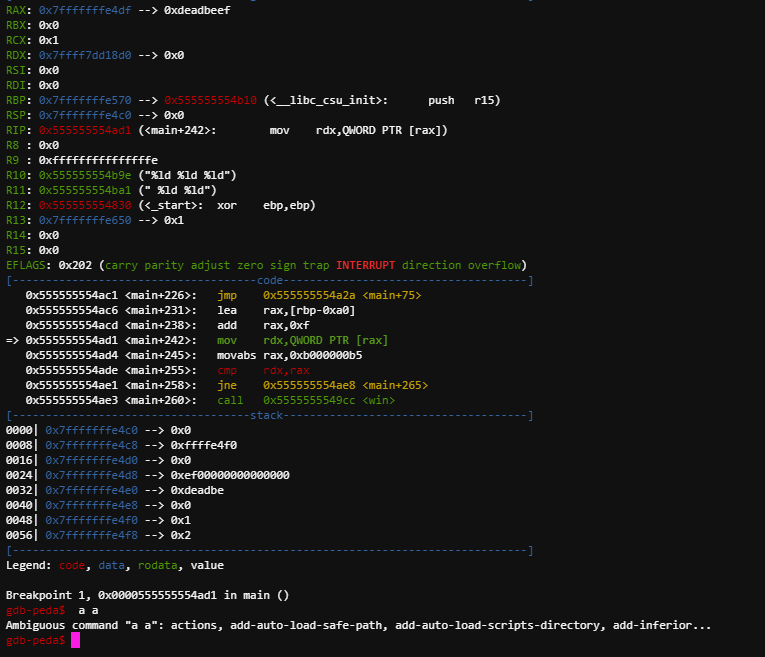The width and height of the screenshot is (765, 657).
Task: Select the green mov rdx,QWORD PTR [rax] instruction
Action: click(x=302, y=340)
